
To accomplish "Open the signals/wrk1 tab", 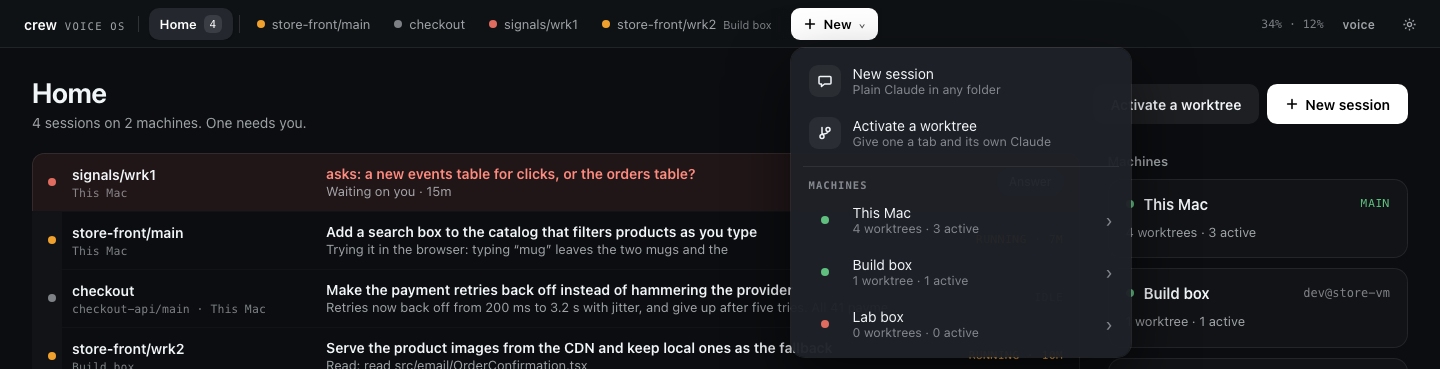I will pyautogui.click(x=533, y=25).
